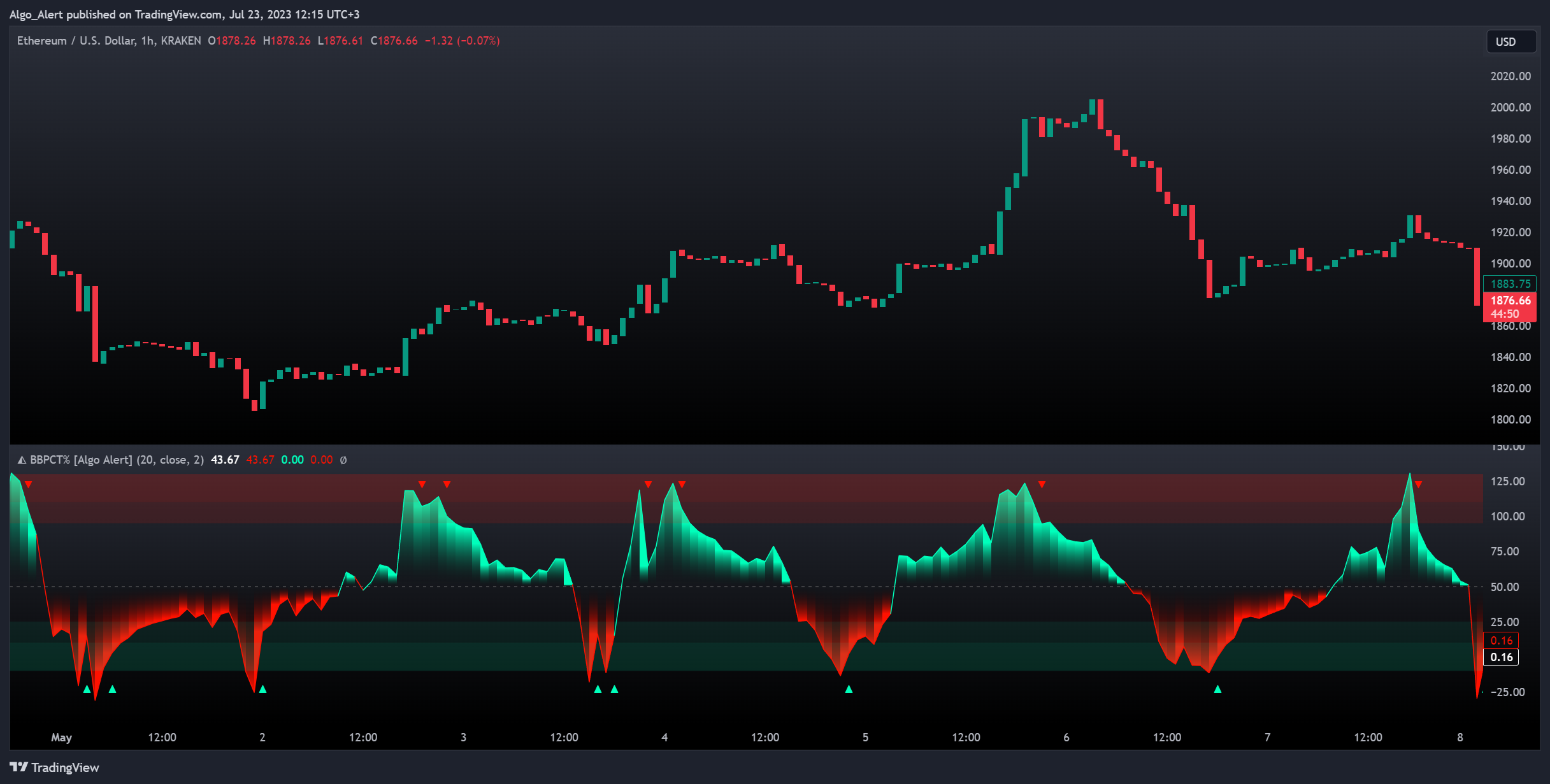Click the warning triangle icon before BBPCT%

22,460
